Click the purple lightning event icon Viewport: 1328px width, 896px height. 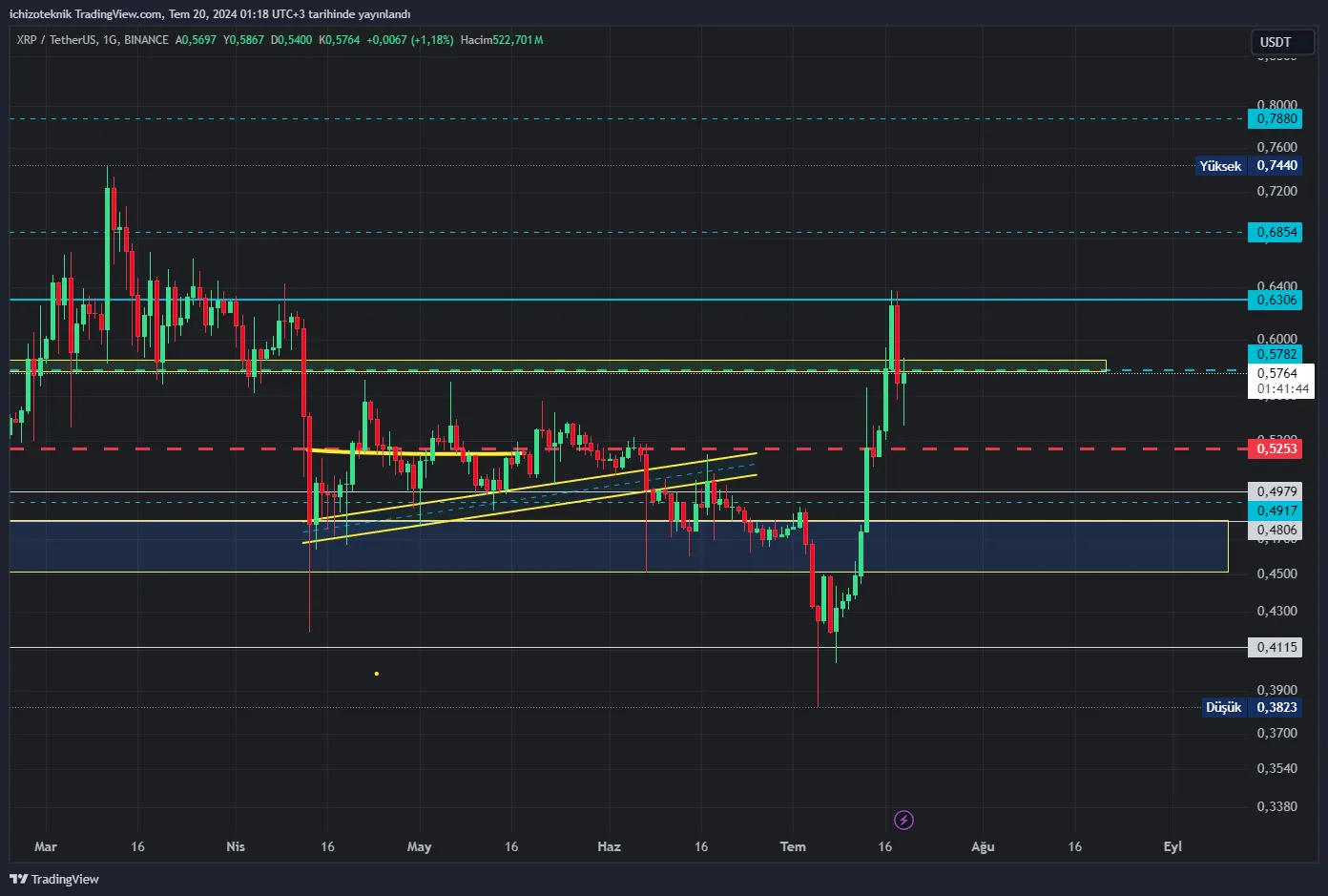(903, 820)
